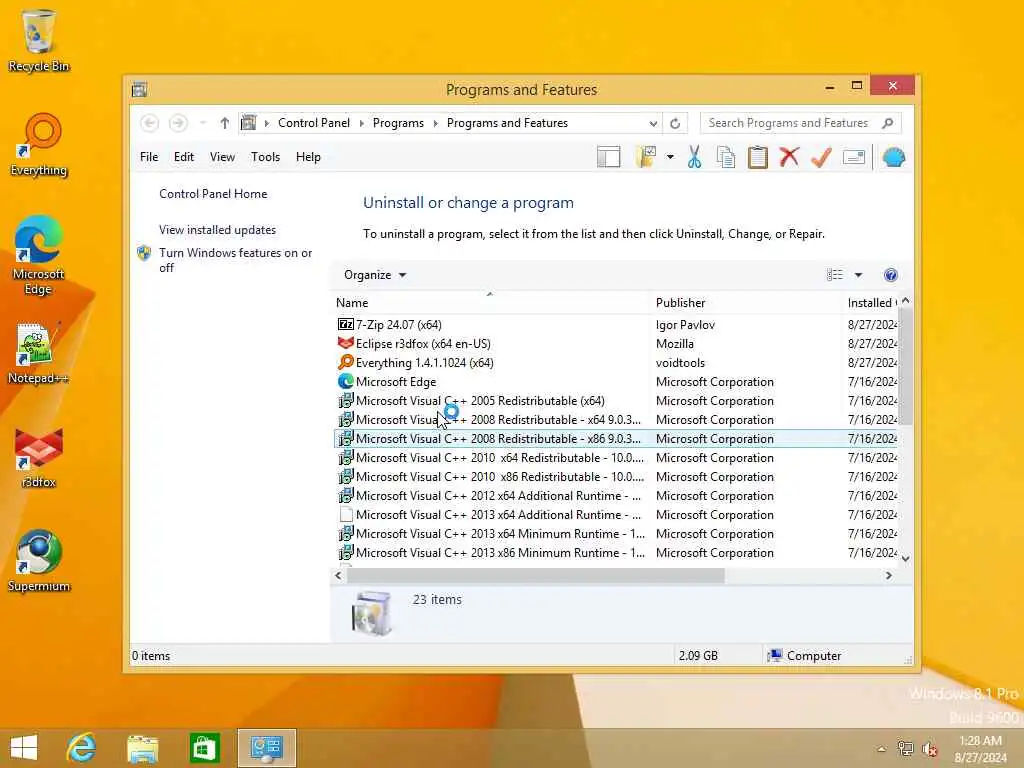Click horizontal scrollbar right arrow

tap(888, 575)
